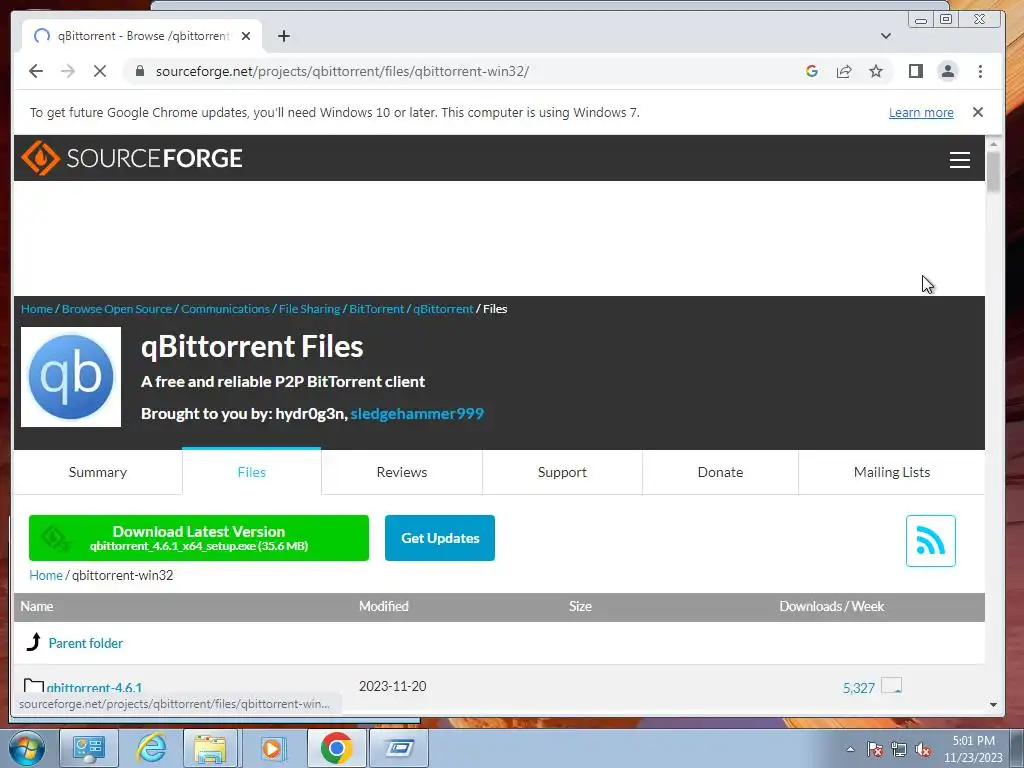Click the Learn more link
The width and height of the screenshot is (1024, 768).
pyautogui.click(x=921, y=112)
